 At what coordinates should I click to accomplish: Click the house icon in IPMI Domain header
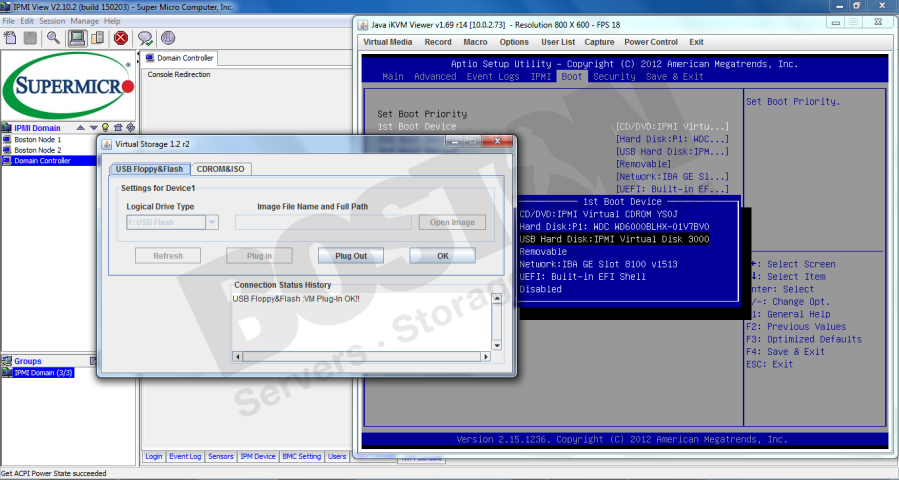click(x=118, y=127)
